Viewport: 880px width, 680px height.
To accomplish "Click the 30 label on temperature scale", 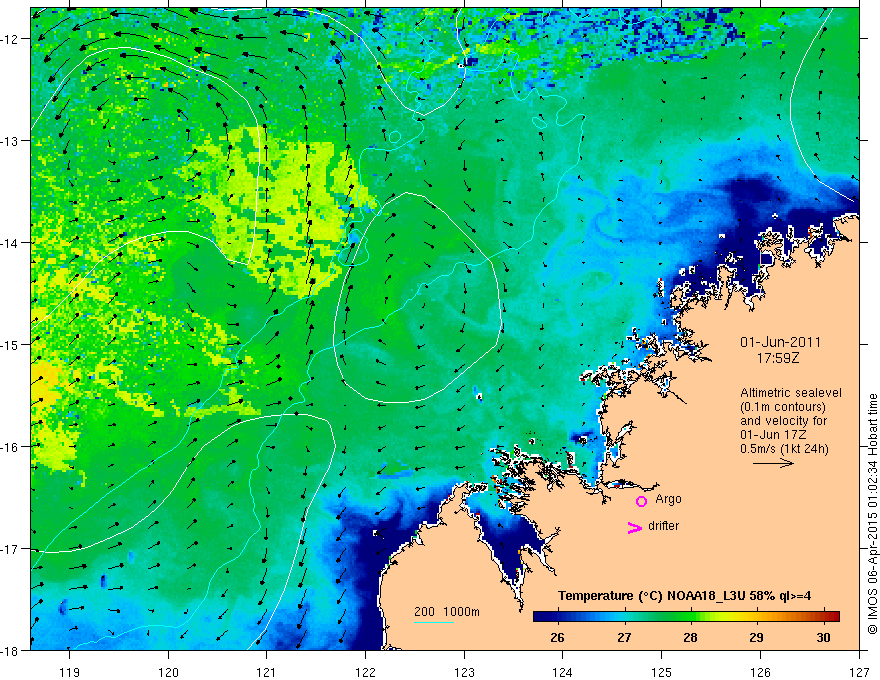I will [823, 637].
